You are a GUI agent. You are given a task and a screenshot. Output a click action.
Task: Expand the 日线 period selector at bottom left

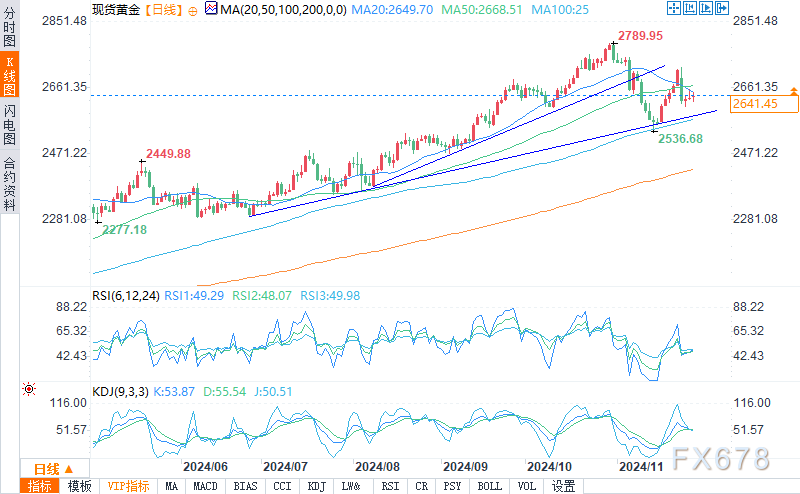pos(54,468)
